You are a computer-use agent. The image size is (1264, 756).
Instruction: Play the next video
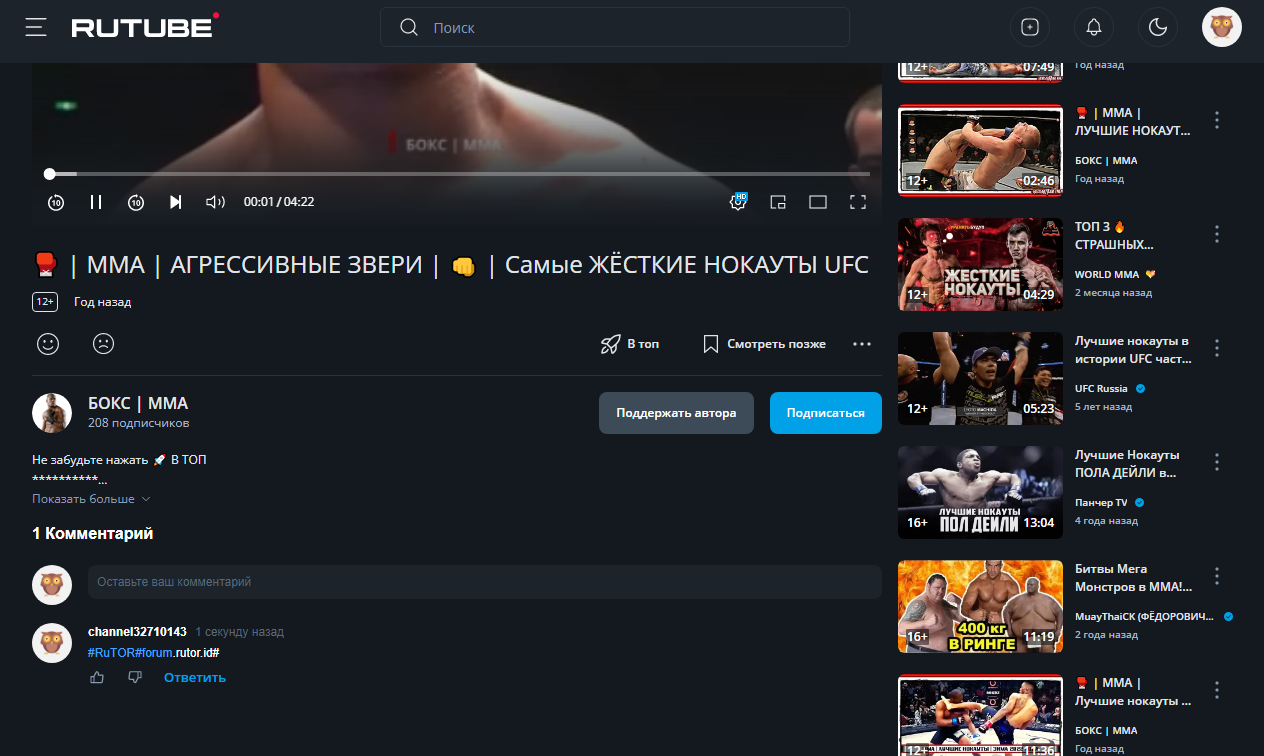coord(176,202)
